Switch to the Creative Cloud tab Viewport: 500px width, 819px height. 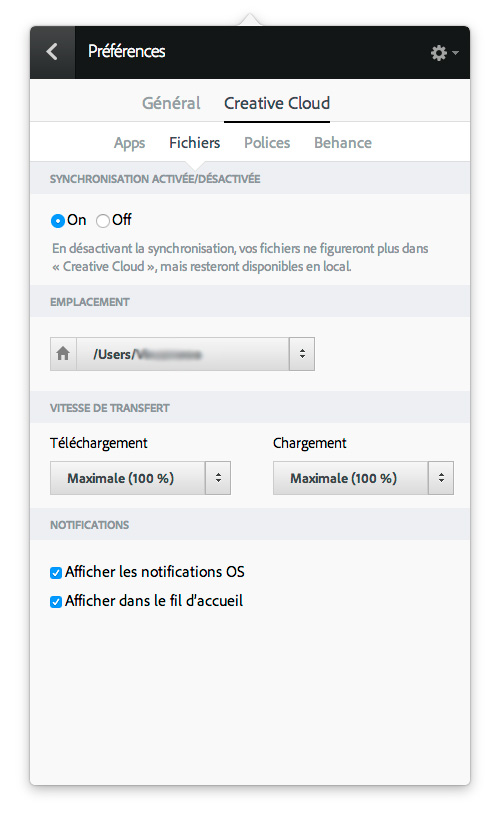[277, 103]
